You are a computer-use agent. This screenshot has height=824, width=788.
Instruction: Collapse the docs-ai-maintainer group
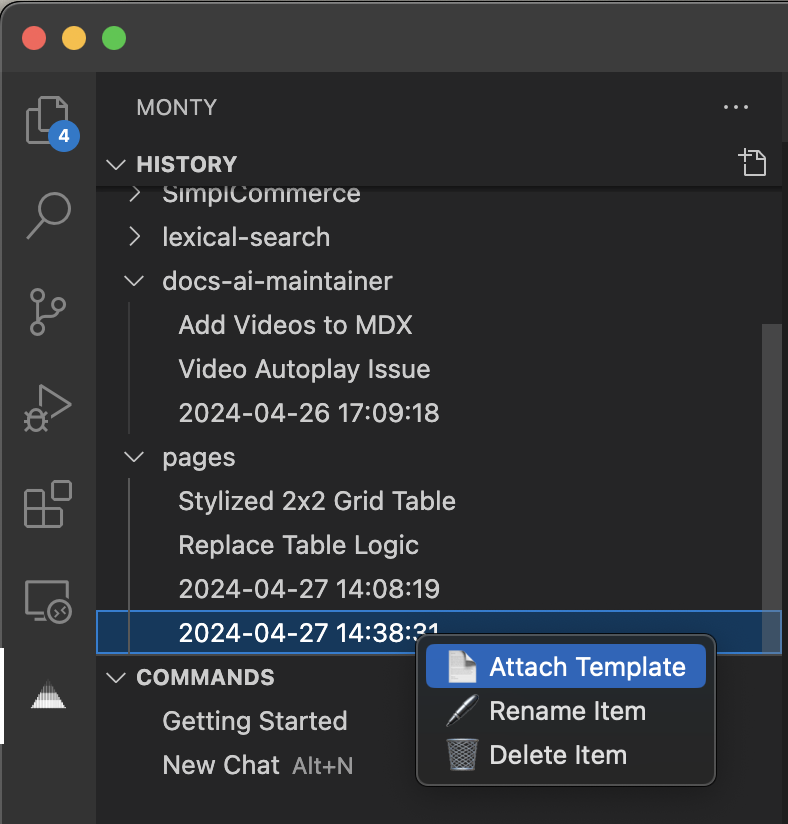click(133, 281)
